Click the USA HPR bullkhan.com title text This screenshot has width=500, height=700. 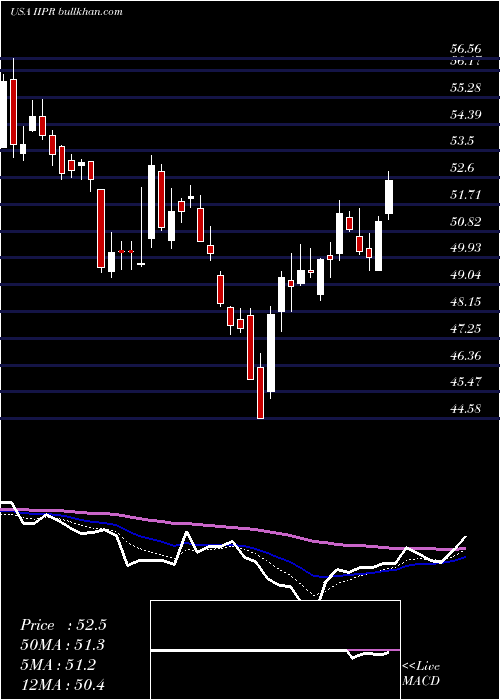point(66,11)
